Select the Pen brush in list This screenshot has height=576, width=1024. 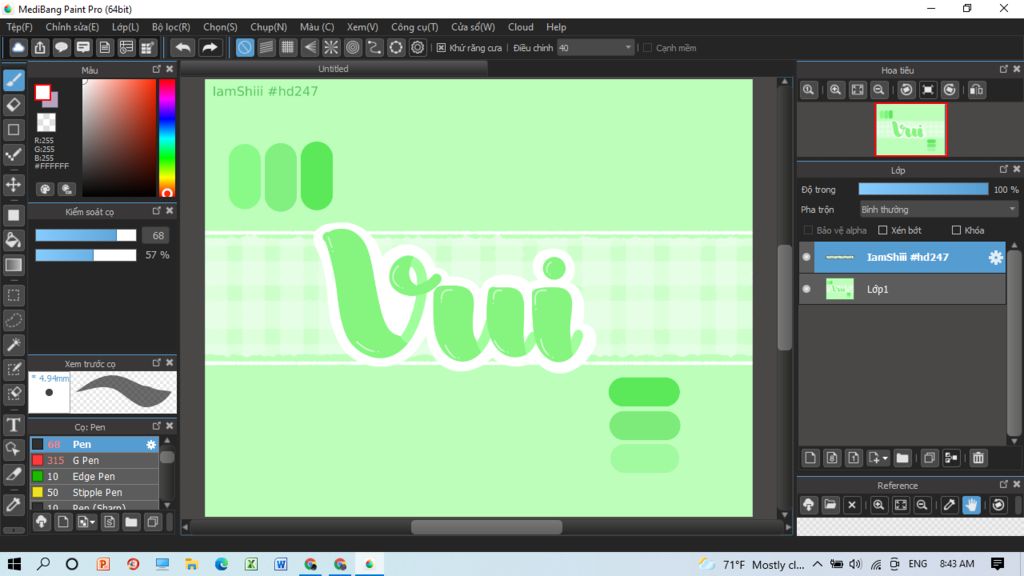coord(94,444)
